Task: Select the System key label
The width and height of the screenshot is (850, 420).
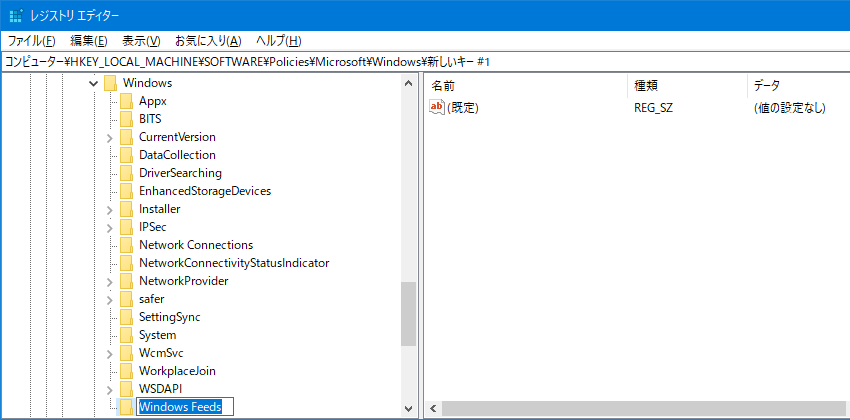Action: [x=157, y=335]
